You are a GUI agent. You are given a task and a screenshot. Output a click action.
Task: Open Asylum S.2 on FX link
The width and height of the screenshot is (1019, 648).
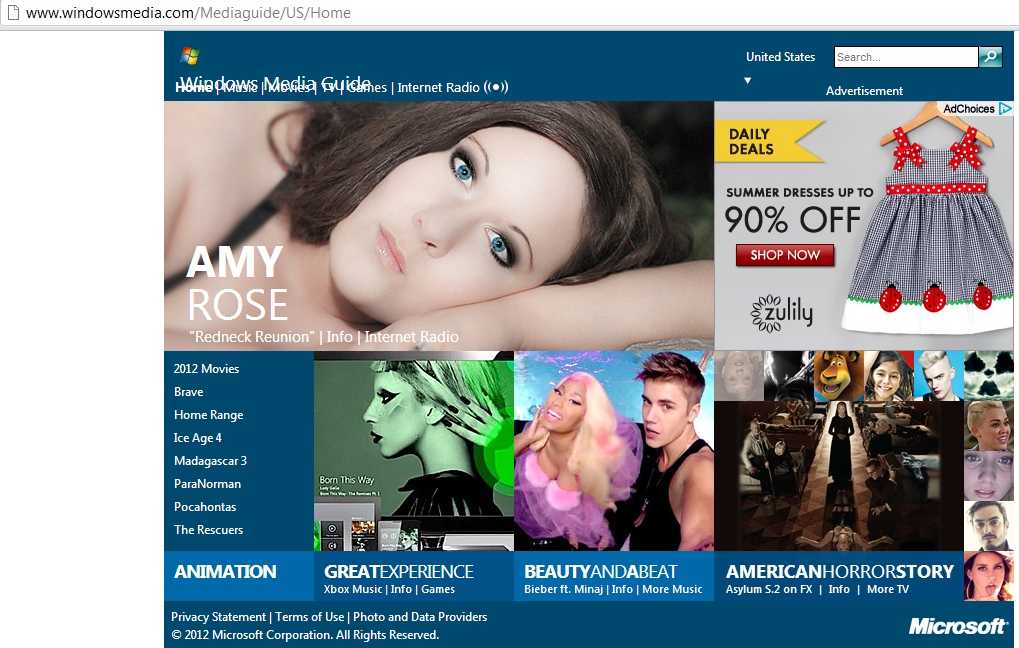(769, 590)
